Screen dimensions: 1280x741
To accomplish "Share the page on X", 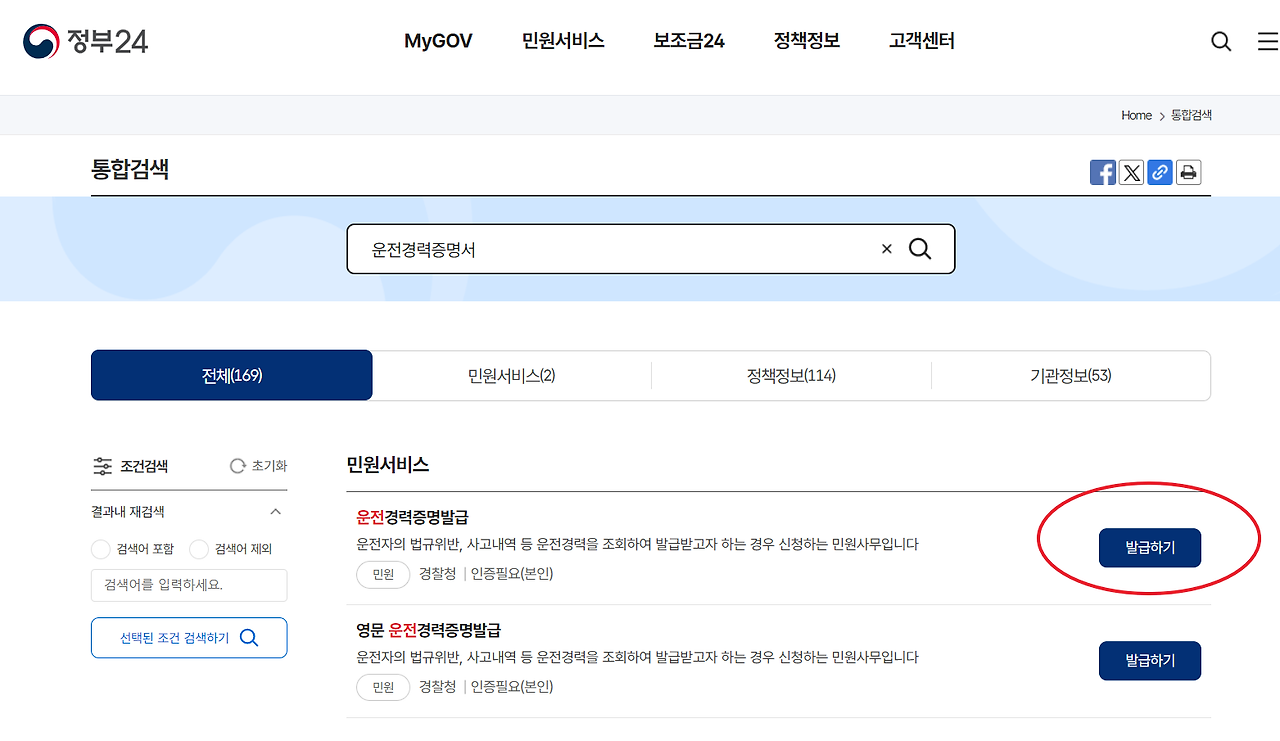I will tap(1131, 172).
